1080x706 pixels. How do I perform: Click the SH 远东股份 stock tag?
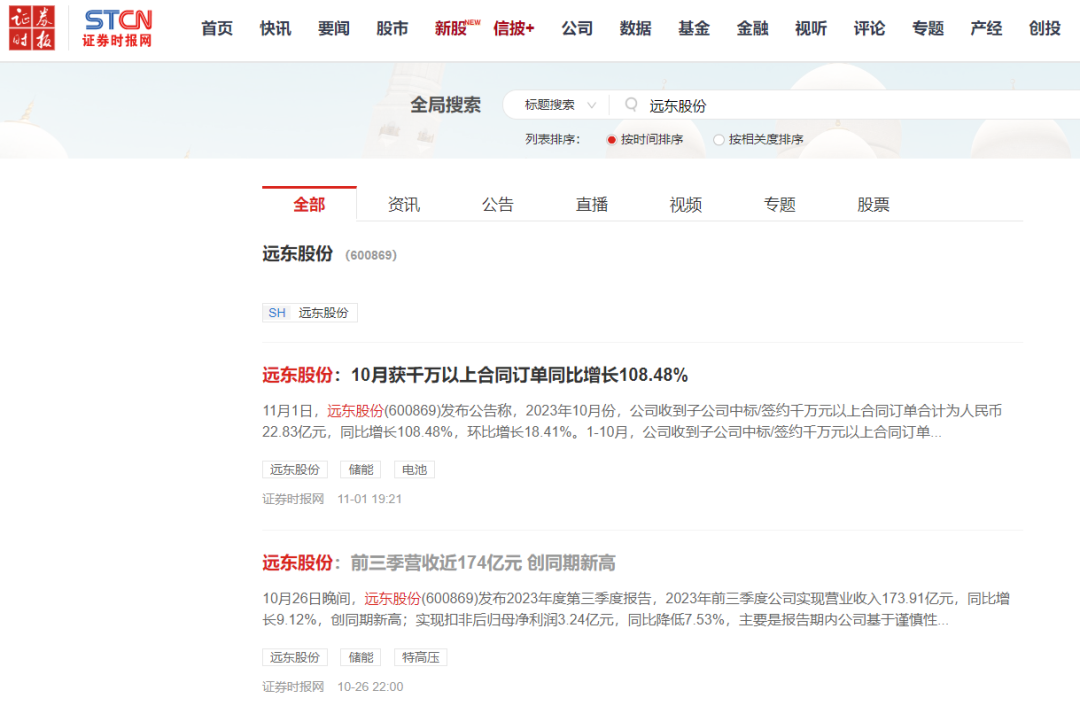tap(310, 313)
